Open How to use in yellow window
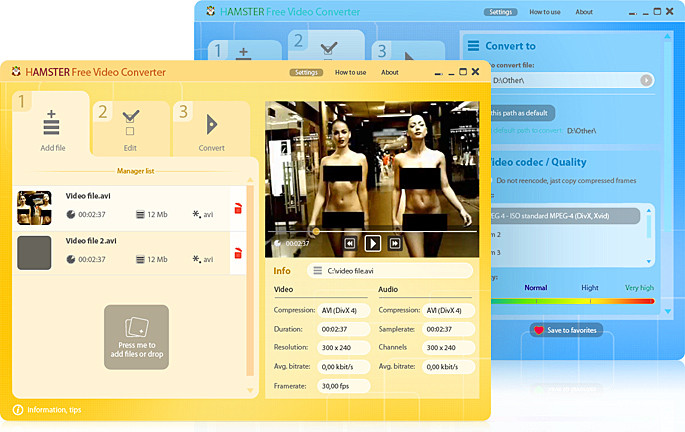The height and width of the screenshot is (432, 685). pos(350,73)
